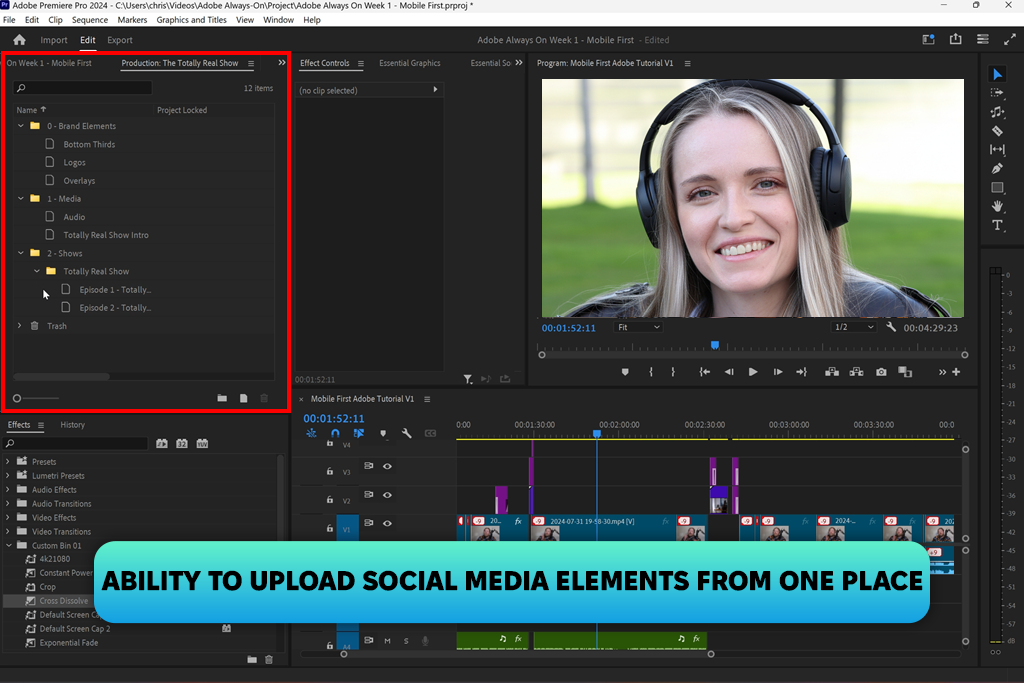Create new bin in Production panel

(222, 398)
